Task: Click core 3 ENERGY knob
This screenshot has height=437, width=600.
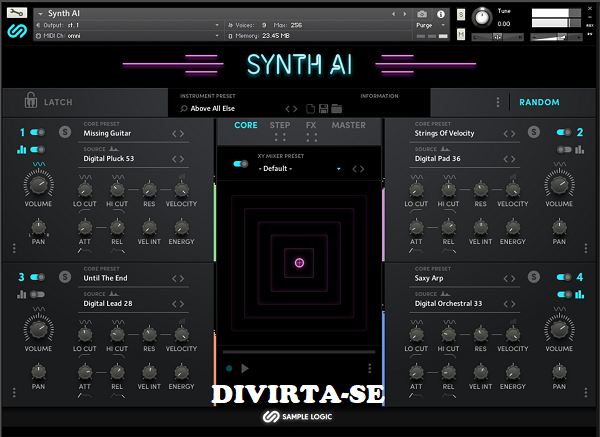Action: point(181,372)
